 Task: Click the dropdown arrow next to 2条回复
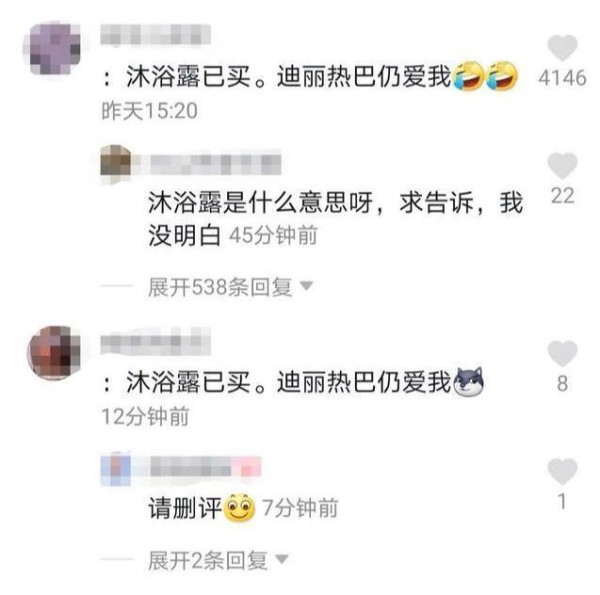[282, 559]
